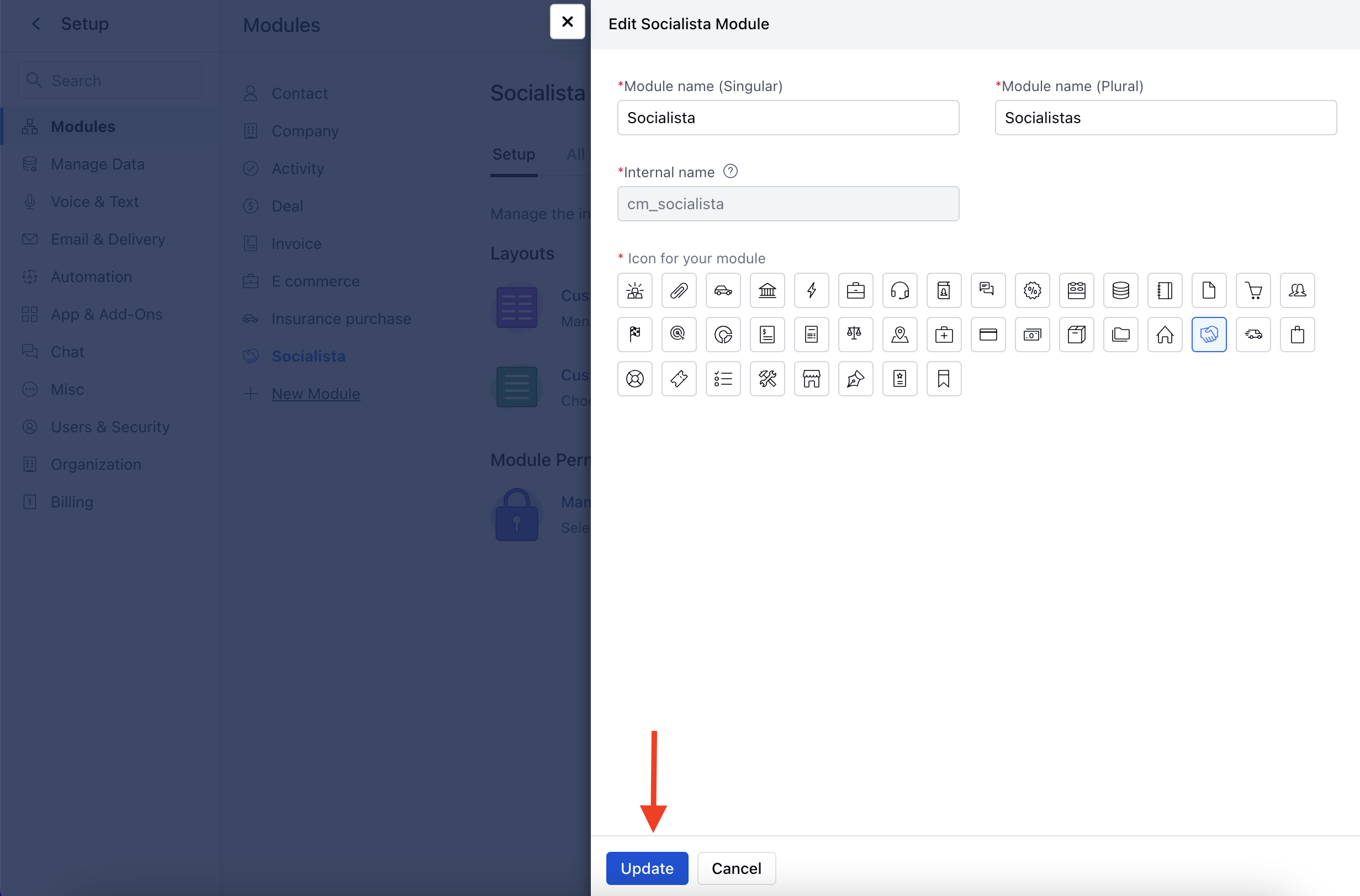
Task: Select the gold bars icon for the module
Action: tap(634, 290)
